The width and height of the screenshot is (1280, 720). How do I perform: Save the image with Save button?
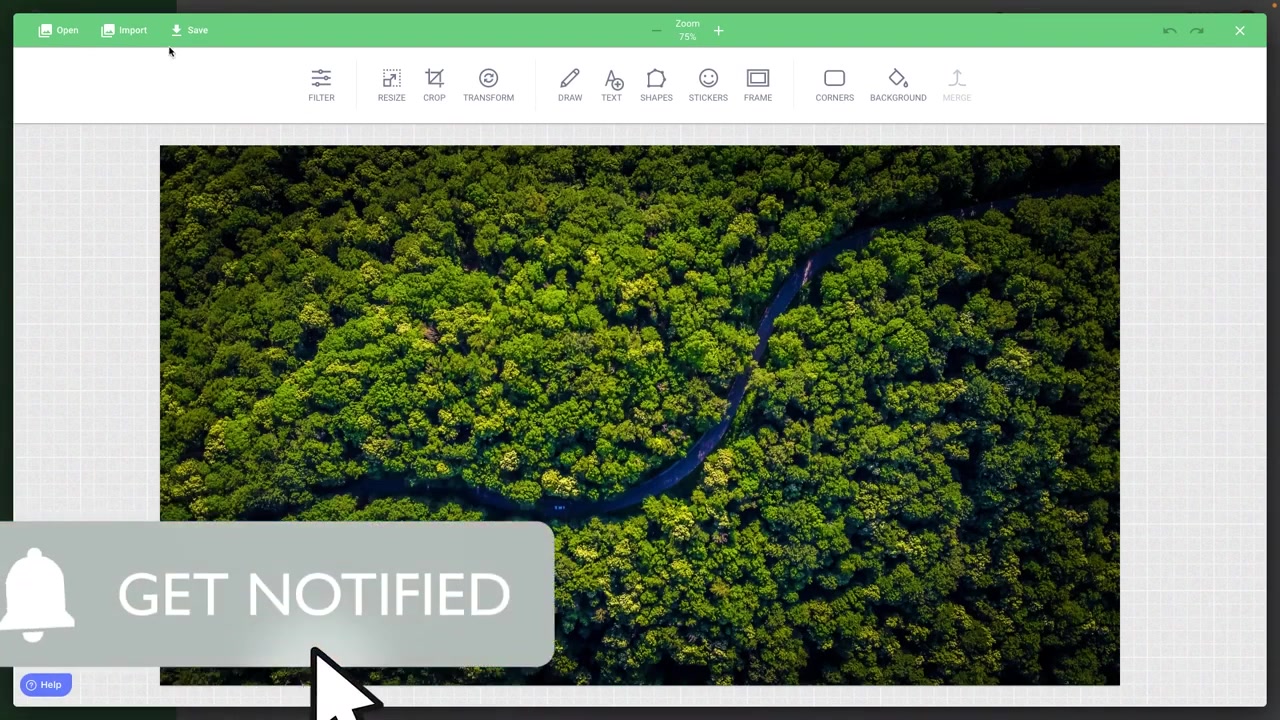click(189, 30)
